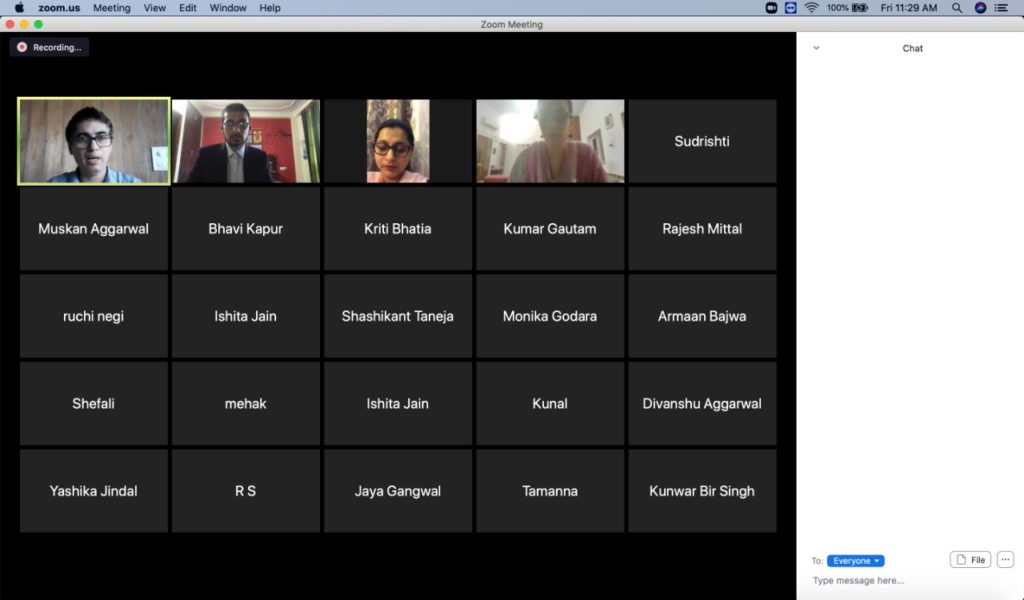1024x600 pixels.
Task: Click the red Recording indicator dot
Action: (x=21, y=46)
